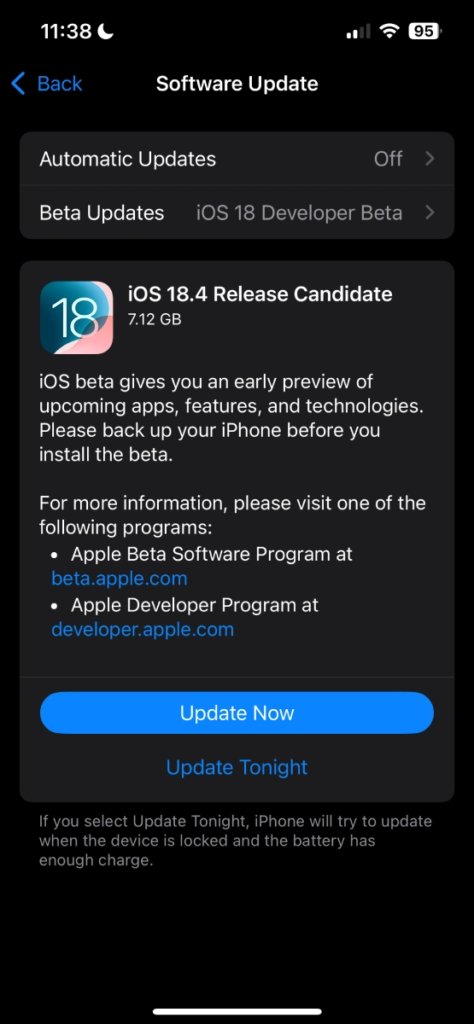Choose Update Tonight option

tap(237, 767)
